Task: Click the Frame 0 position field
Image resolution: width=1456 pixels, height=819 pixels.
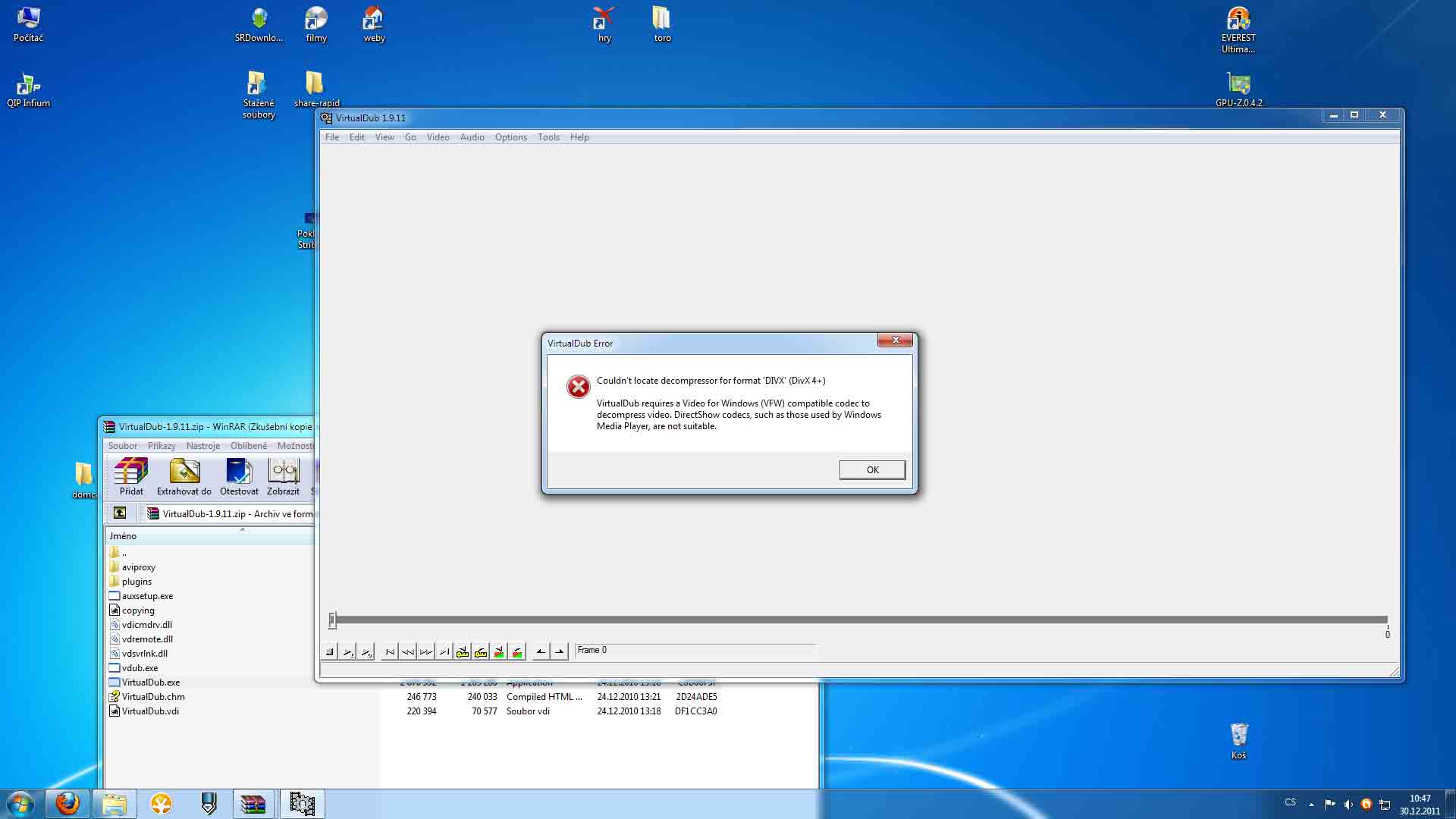Action: pyautogui.click(x=695, y=650)
